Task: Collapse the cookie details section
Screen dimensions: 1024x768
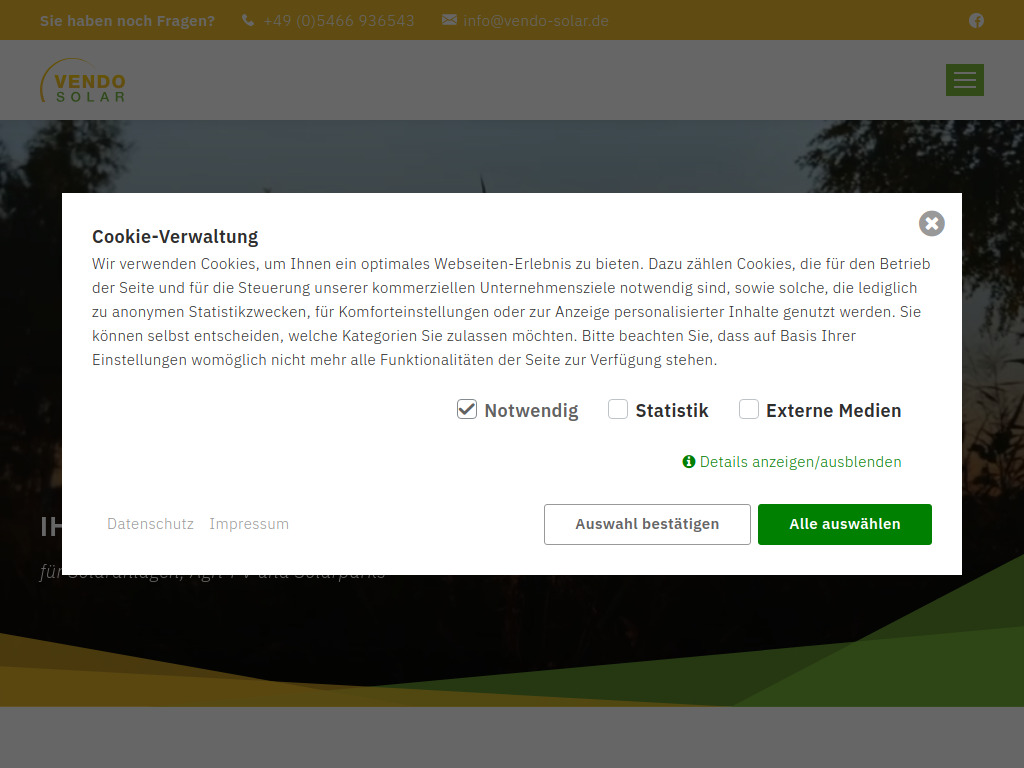Action: (798, 462)
